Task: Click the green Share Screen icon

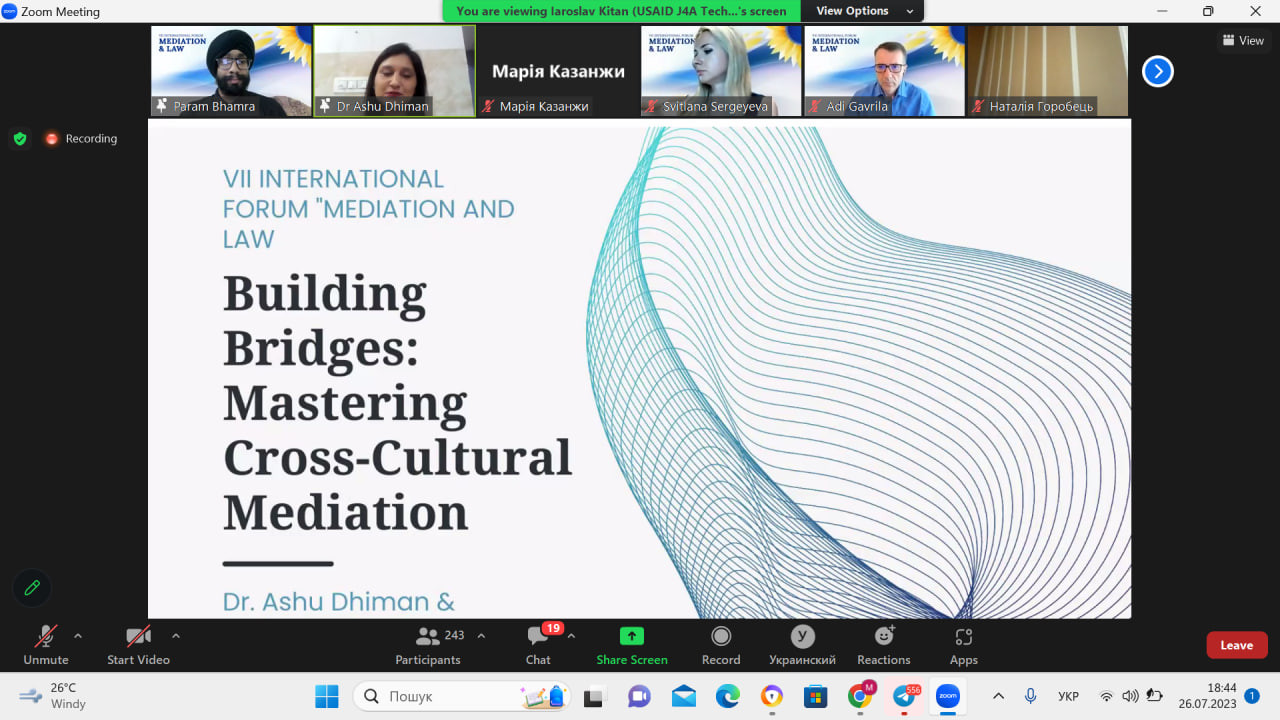Action: click(631, 637)
